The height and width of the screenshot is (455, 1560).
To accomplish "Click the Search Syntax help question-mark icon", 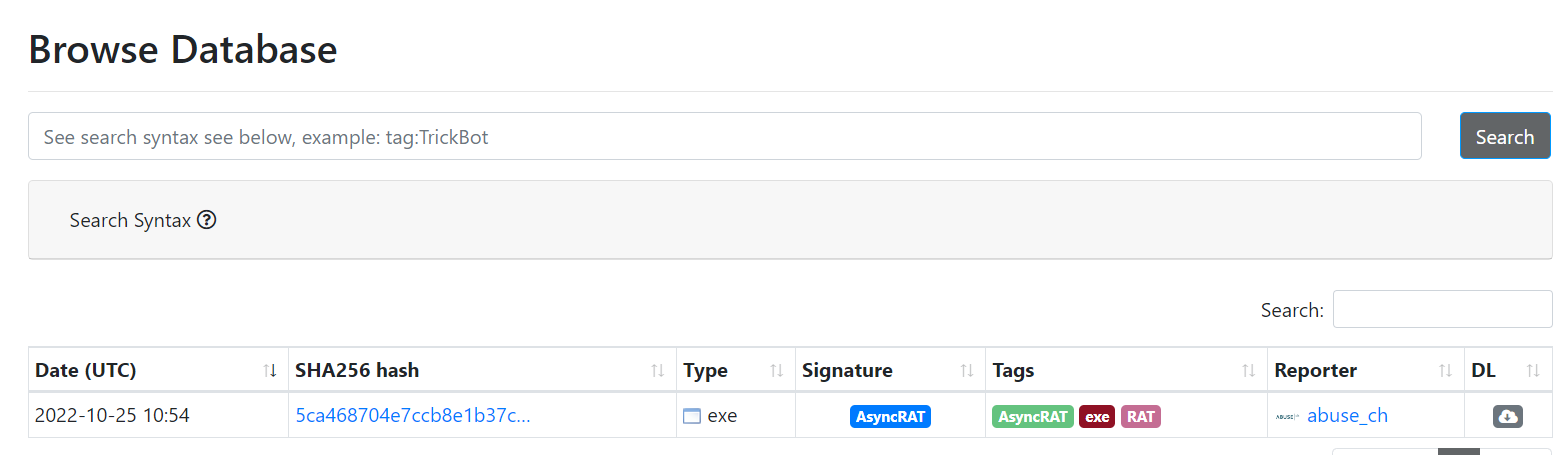I will 207,220.
